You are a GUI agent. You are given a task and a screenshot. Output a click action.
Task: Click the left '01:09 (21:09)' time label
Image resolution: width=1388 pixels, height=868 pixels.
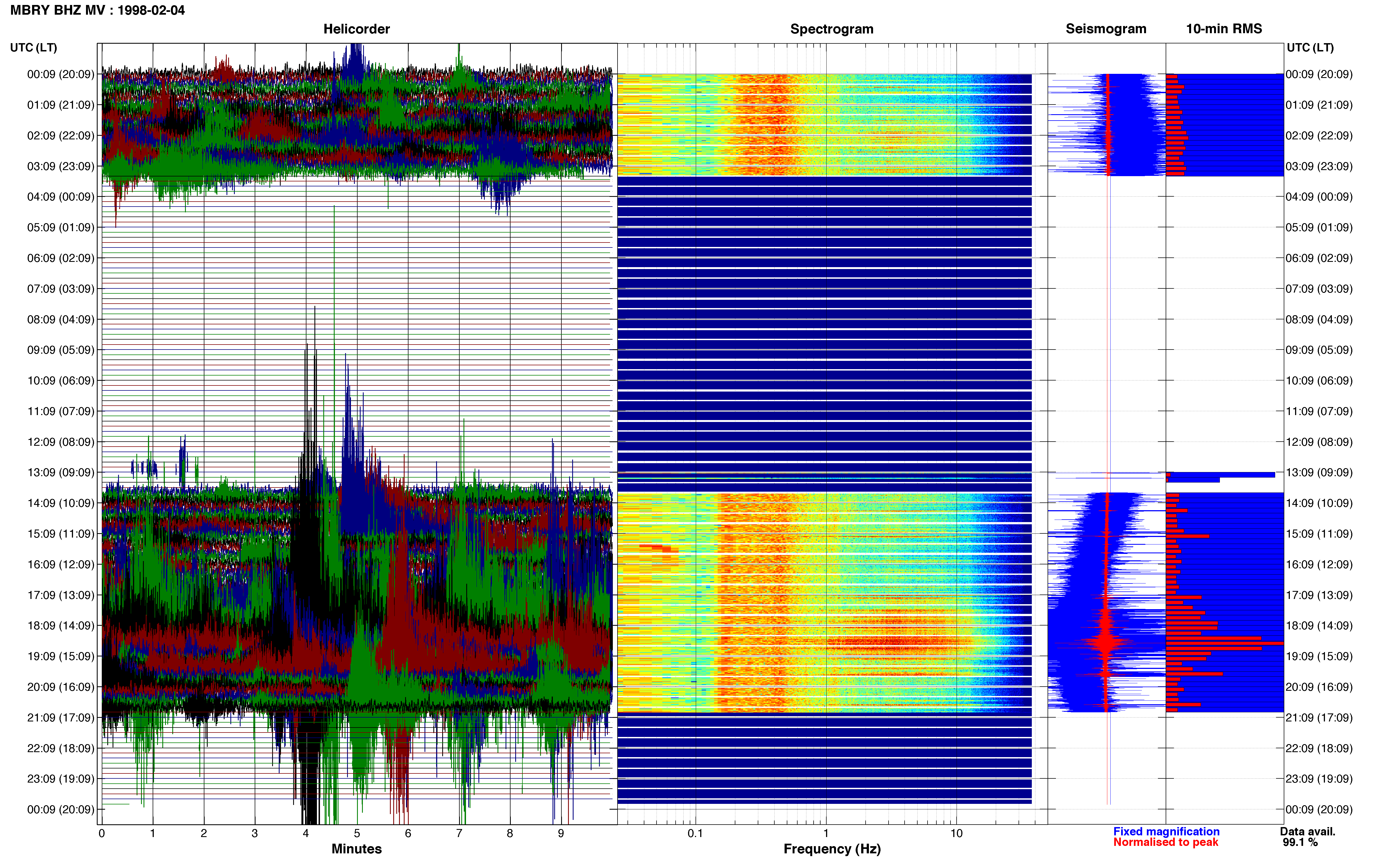click(x=61, y=105)
